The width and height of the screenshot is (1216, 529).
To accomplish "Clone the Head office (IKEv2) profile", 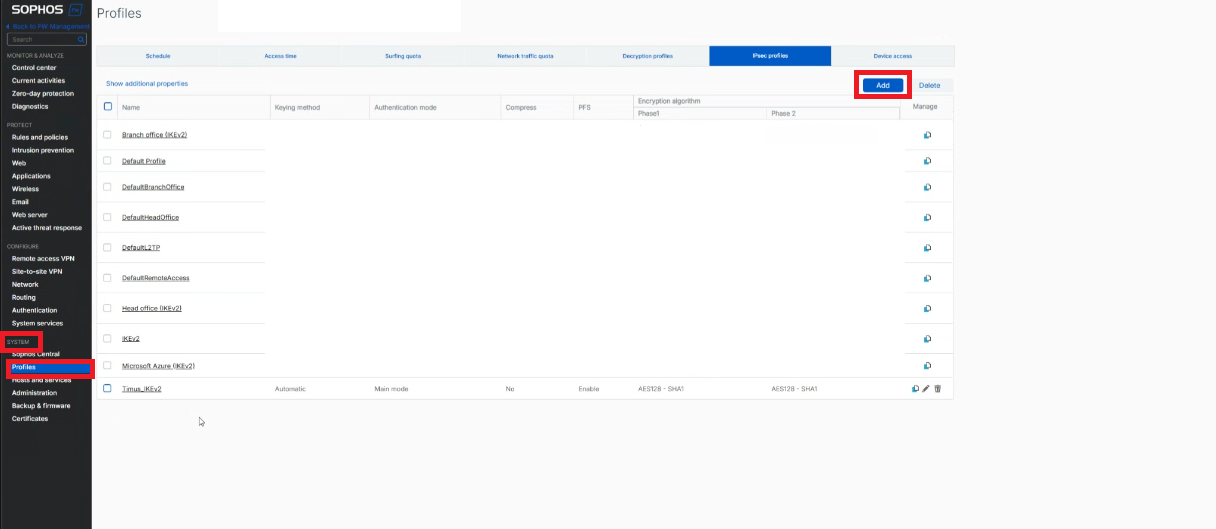I will [x=927, y=308].
